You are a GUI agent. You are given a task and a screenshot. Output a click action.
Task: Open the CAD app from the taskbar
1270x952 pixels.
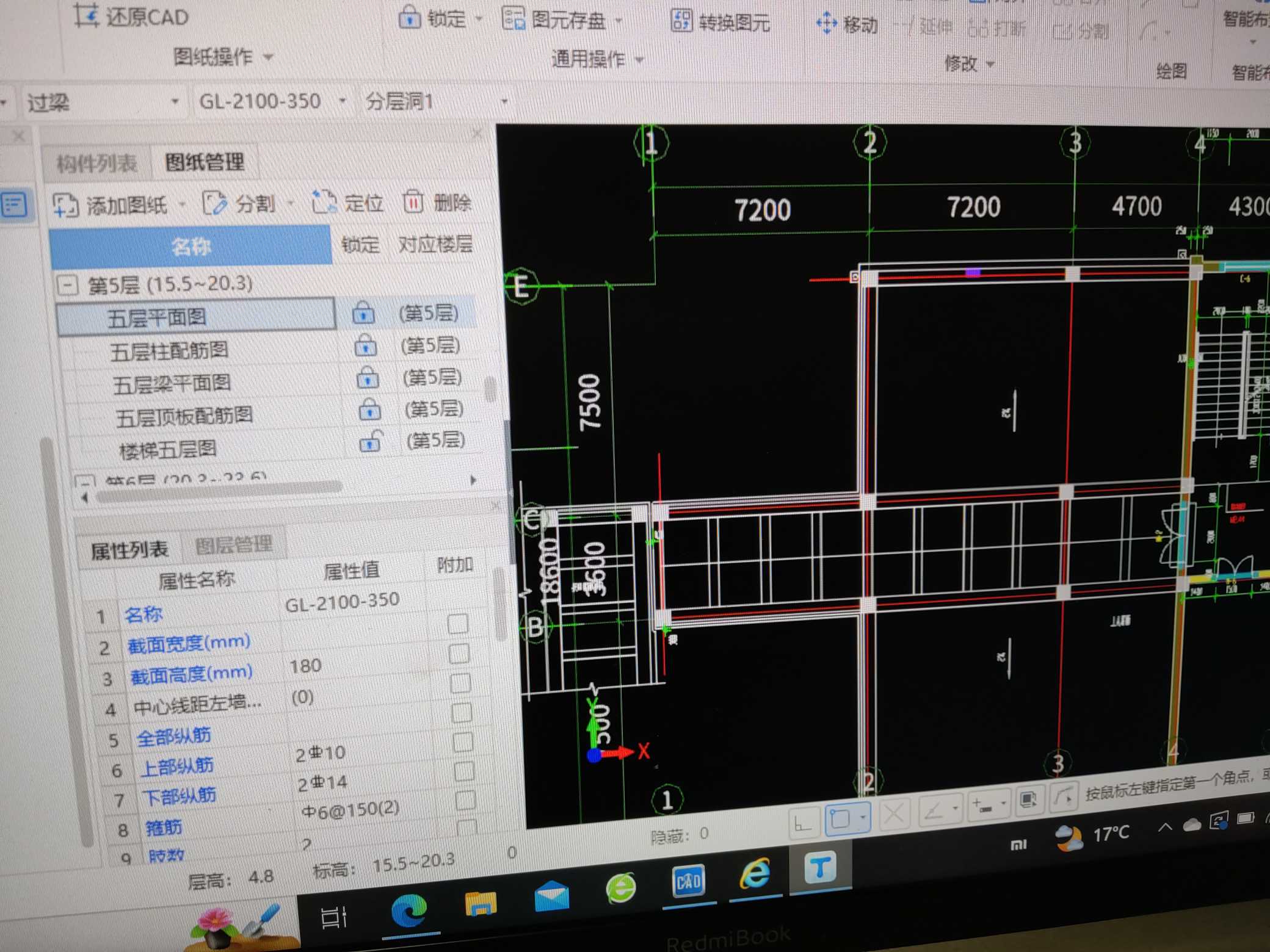tap(688, 881)
